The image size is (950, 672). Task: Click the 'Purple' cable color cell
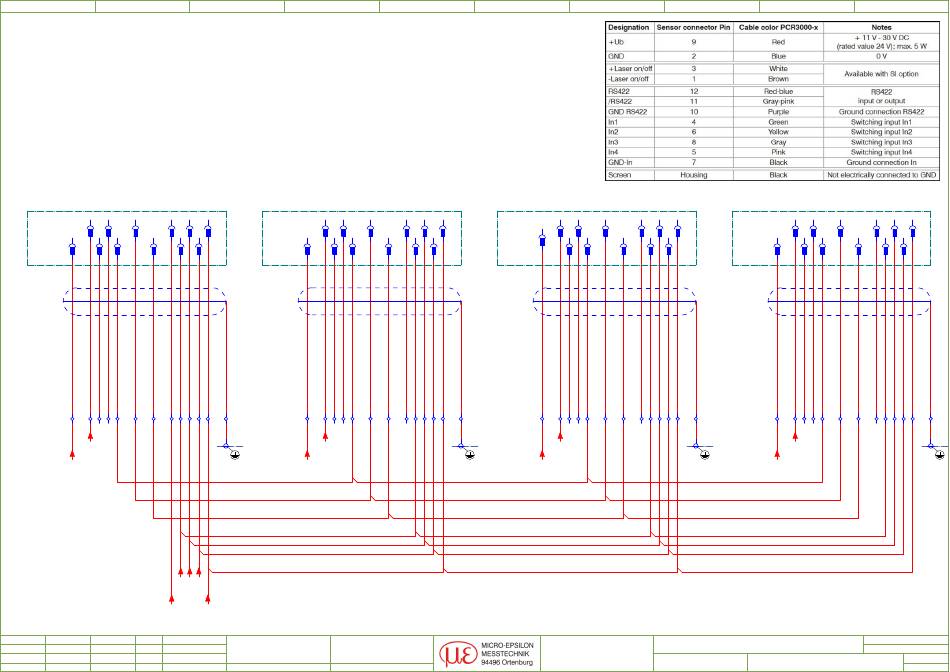click(779, 112)
